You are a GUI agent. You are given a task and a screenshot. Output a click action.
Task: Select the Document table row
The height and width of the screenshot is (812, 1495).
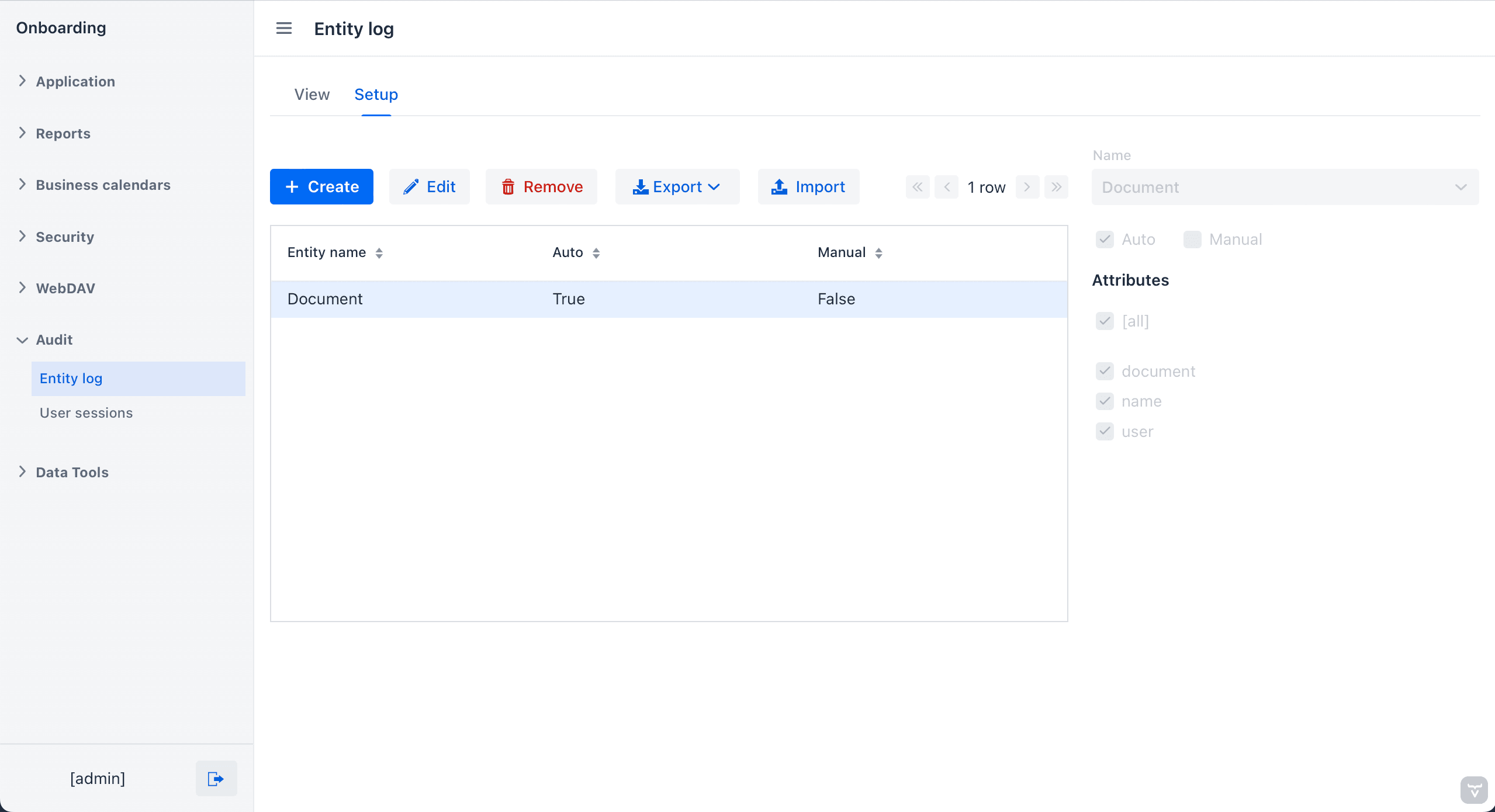point(668,299)
